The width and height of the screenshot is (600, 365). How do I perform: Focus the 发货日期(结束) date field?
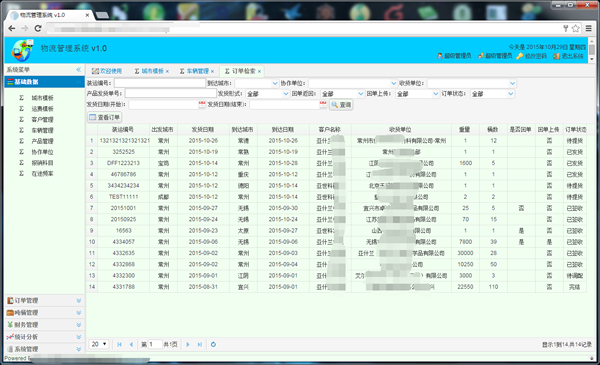coord(284,104)
